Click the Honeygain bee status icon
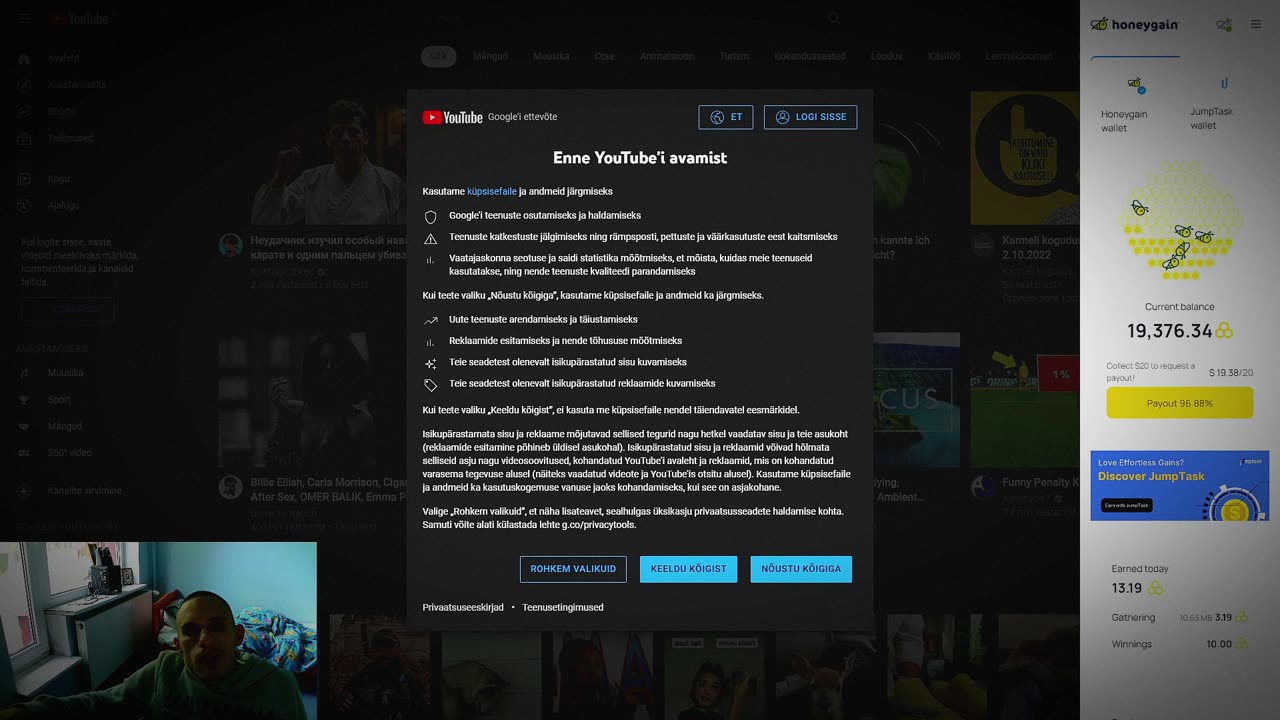This screenshot has width=1280, height=720. (x=1223, y=24)
